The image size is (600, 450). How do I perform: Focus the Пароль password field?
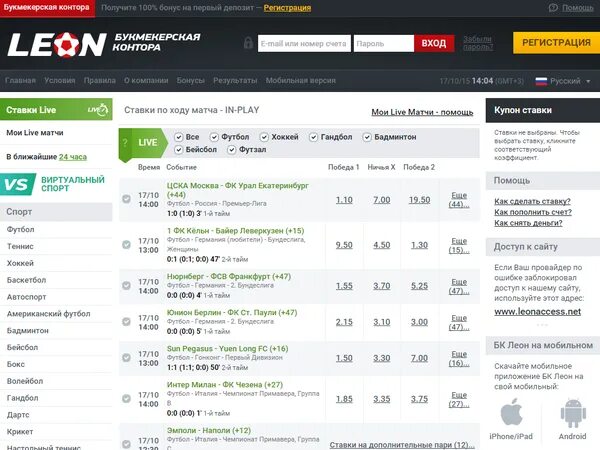point(384,43)
